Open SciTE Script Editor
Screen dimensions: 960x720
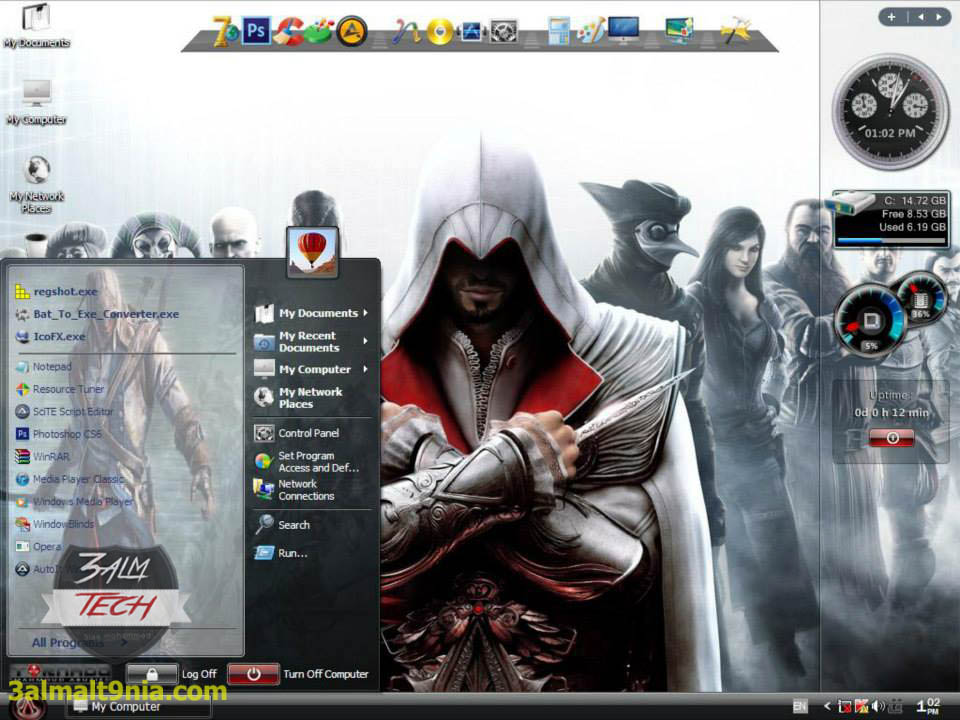coord(126,411)
